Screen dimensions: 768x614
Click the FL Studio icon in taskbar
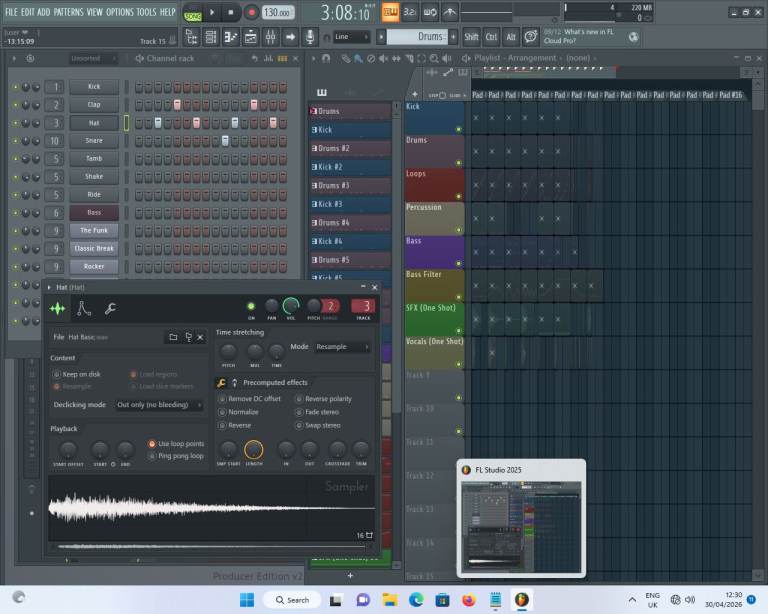521,599
